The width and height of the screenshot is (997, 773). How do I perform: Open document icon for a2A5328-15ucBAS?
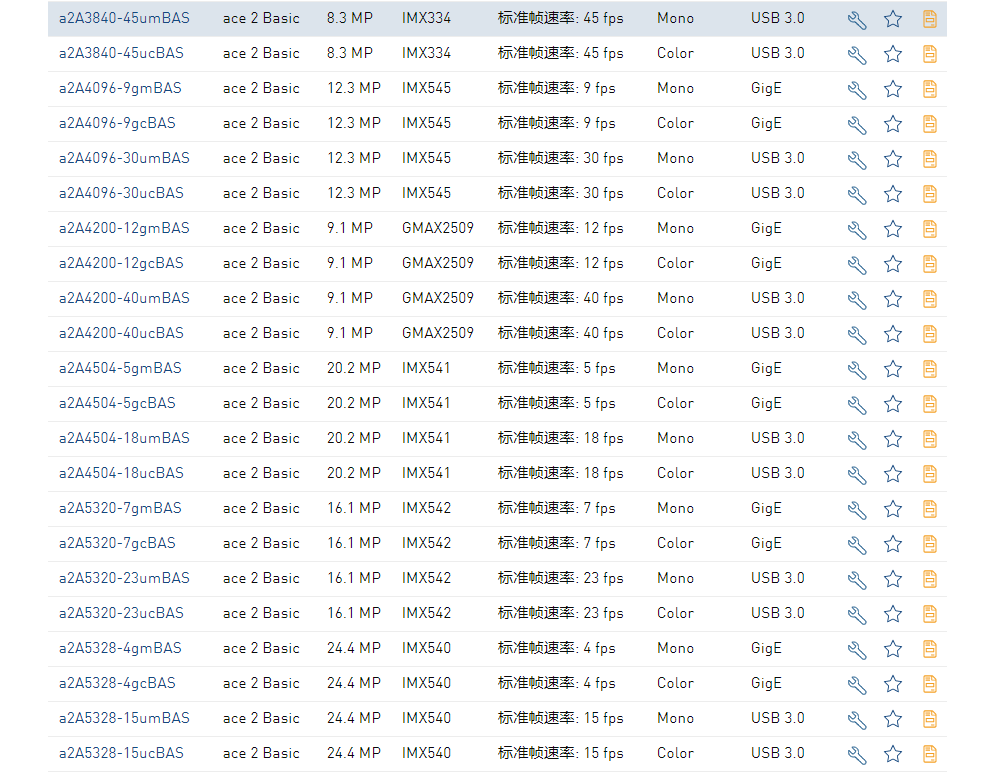click(930, 753)
